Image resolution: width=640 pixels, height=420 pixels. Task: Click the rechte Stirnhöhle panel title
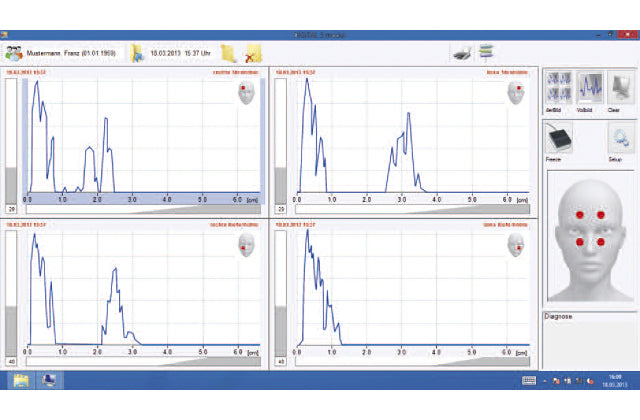pos(236,72)
